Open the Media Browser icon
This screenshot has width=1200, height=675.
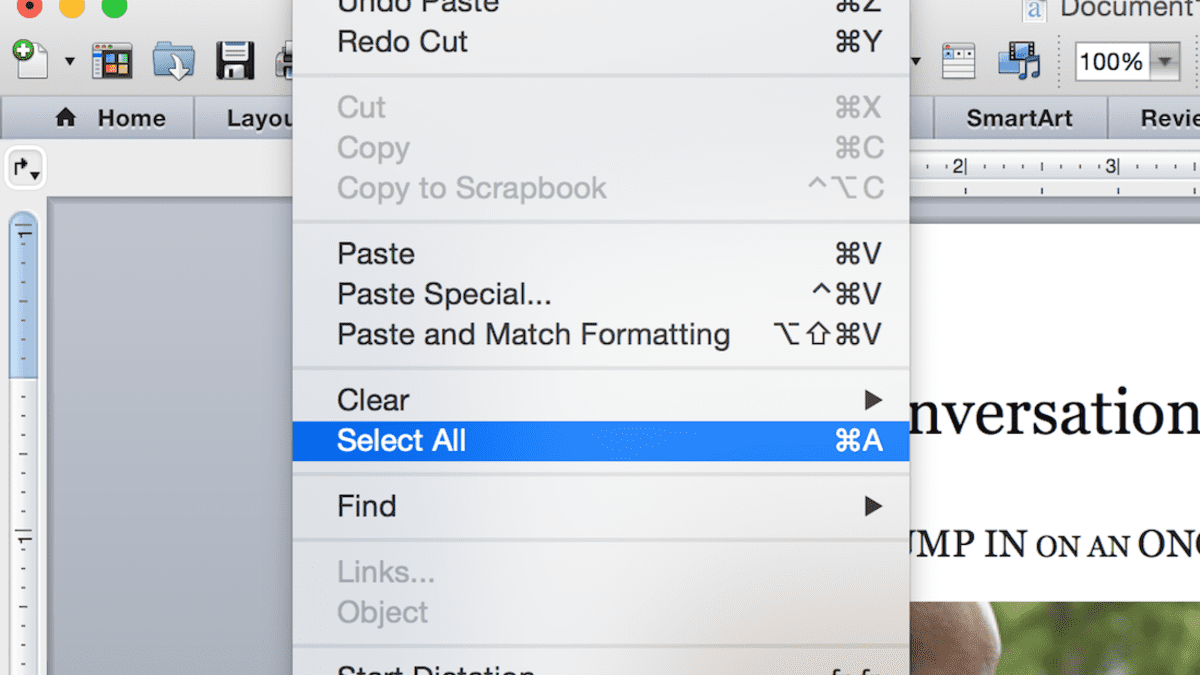click(1019, 61)
